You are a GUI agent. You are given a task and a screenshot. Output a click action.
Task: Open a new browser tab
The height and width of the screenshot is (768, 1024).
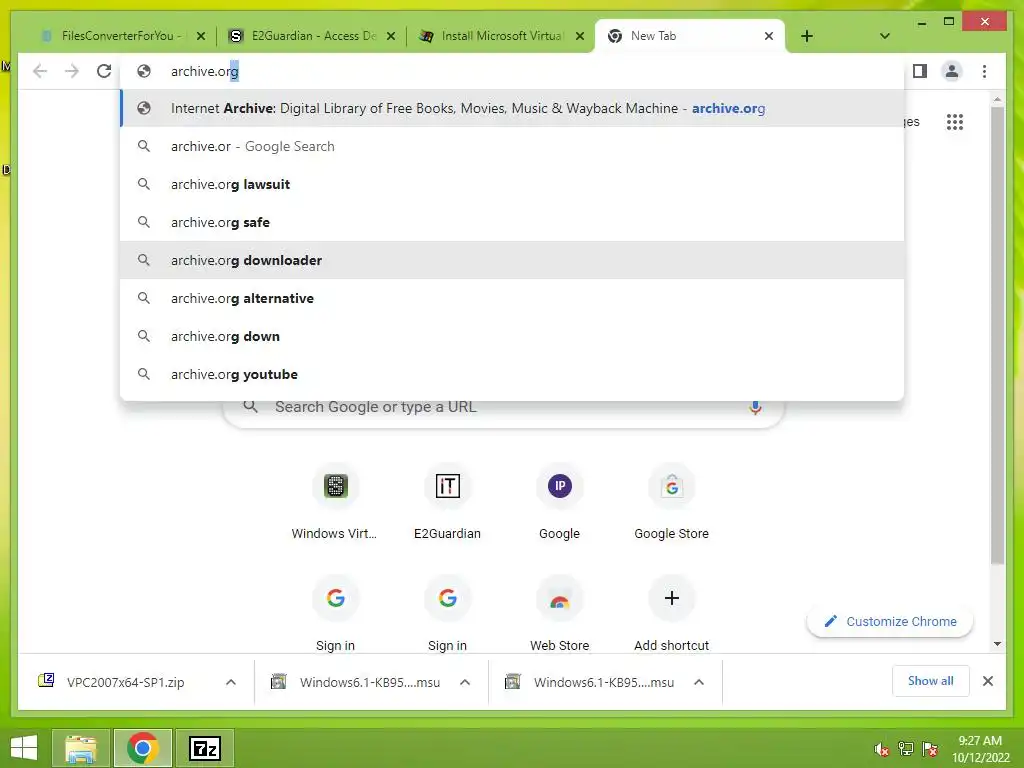(807, 36)
